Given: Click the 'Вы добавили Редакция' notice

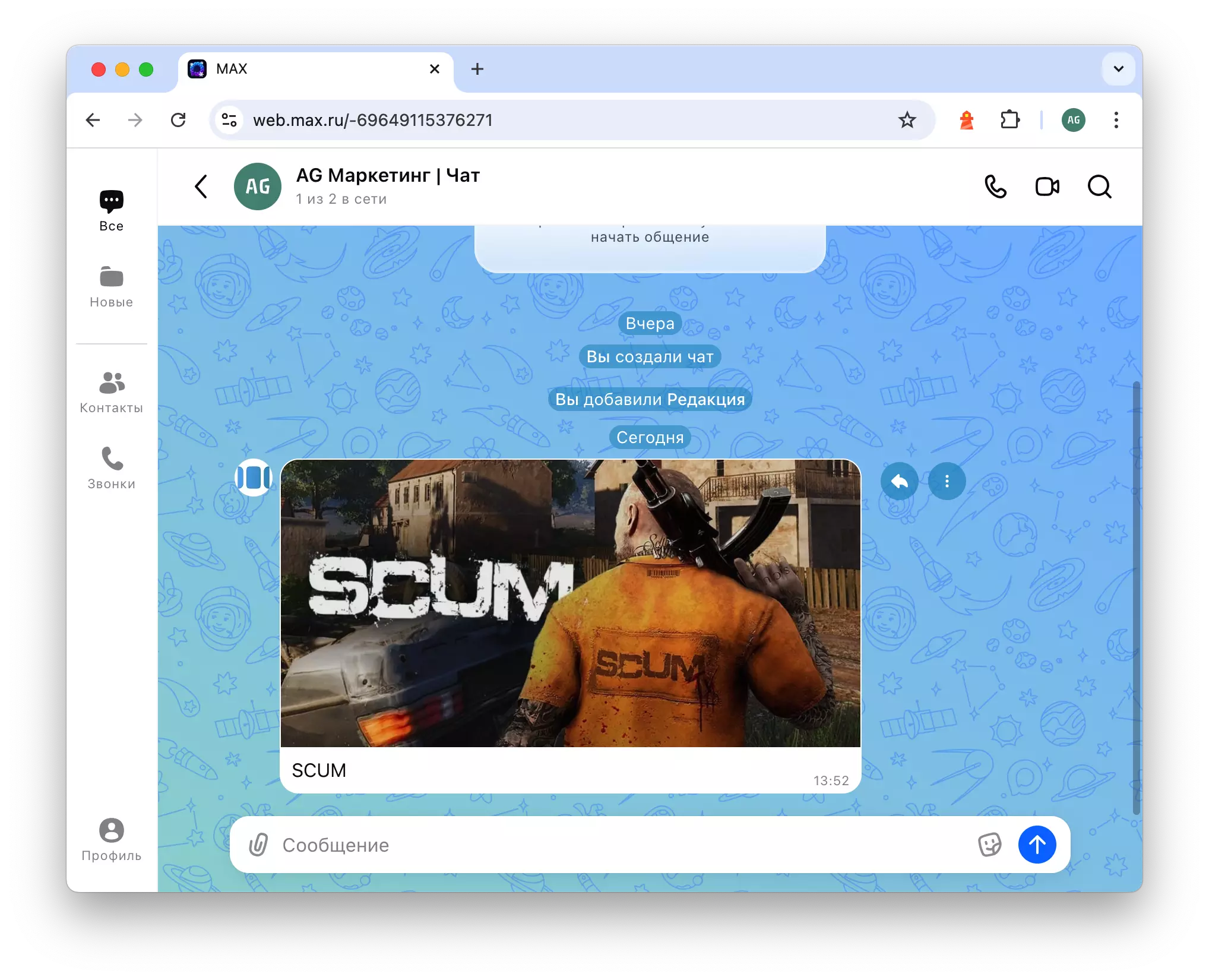Looking at the screenshot, I should coord(650,399).
